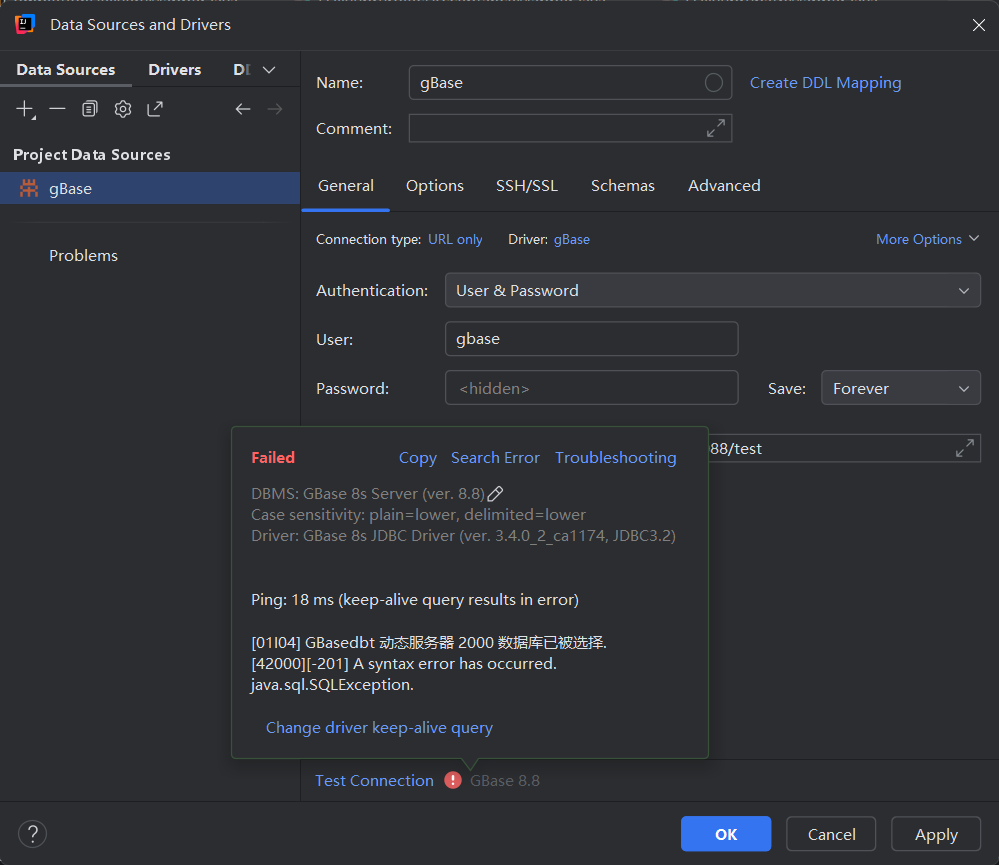Copy the failed connection error
The height and width of the screenshot is (865, 999).
point(417,457)
